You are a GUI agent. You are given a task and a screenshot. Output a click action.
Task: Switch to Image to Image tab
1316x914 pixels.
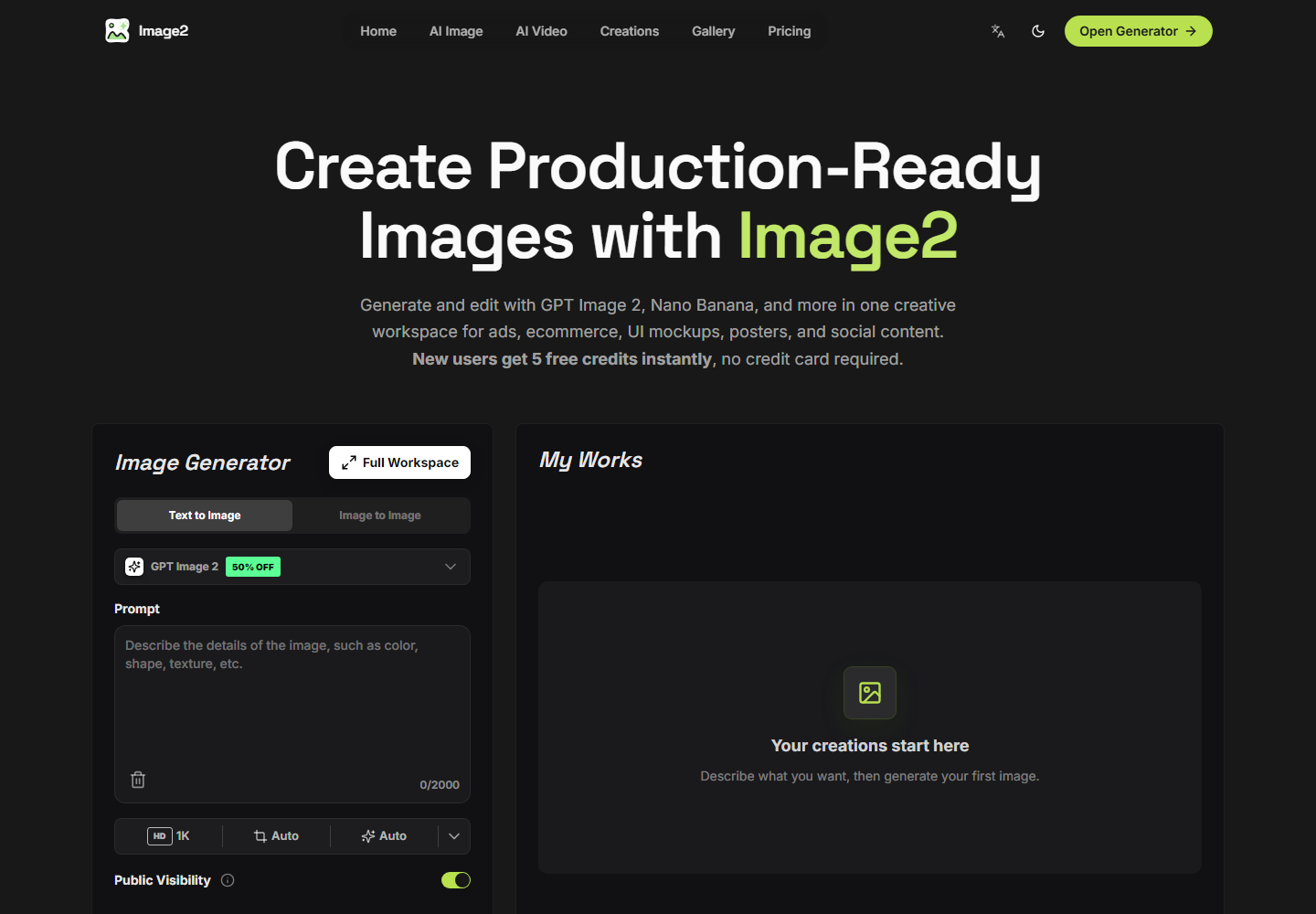(x=380, y=515)
